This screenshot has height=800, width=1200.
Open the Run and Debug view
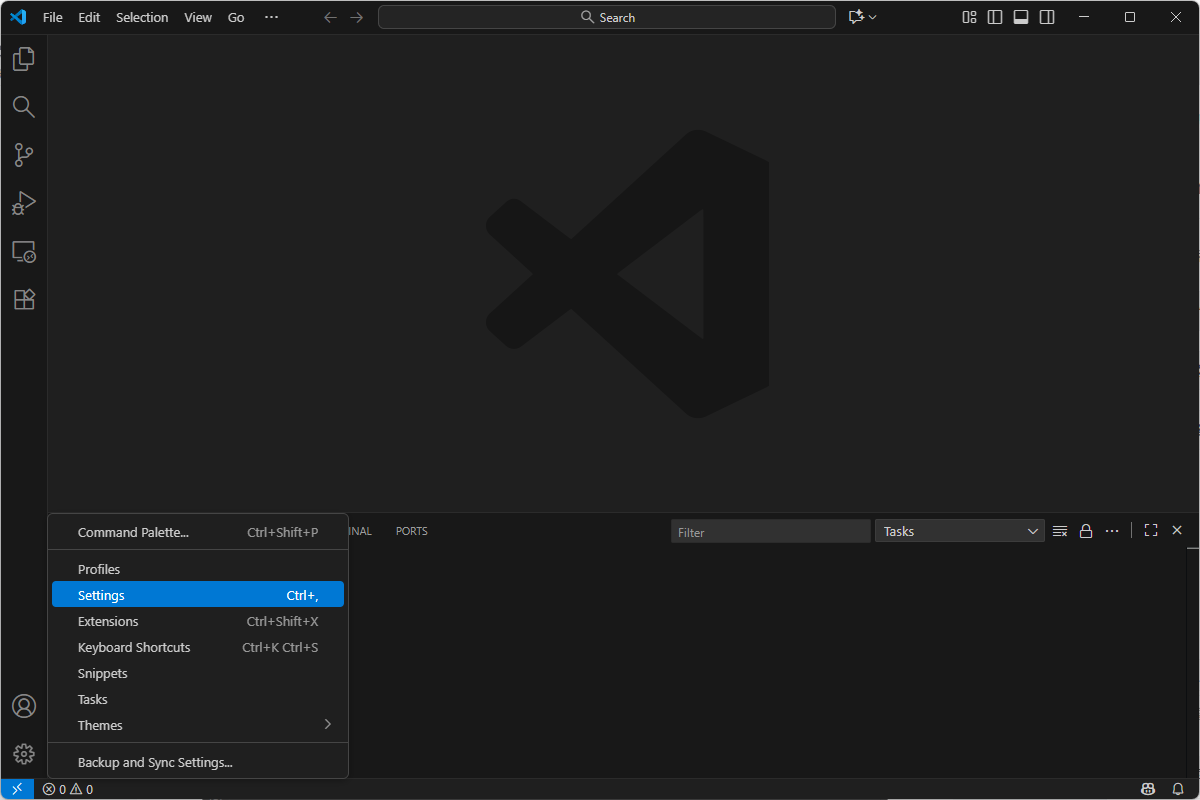pyautogui.click(x=23, y=203)
